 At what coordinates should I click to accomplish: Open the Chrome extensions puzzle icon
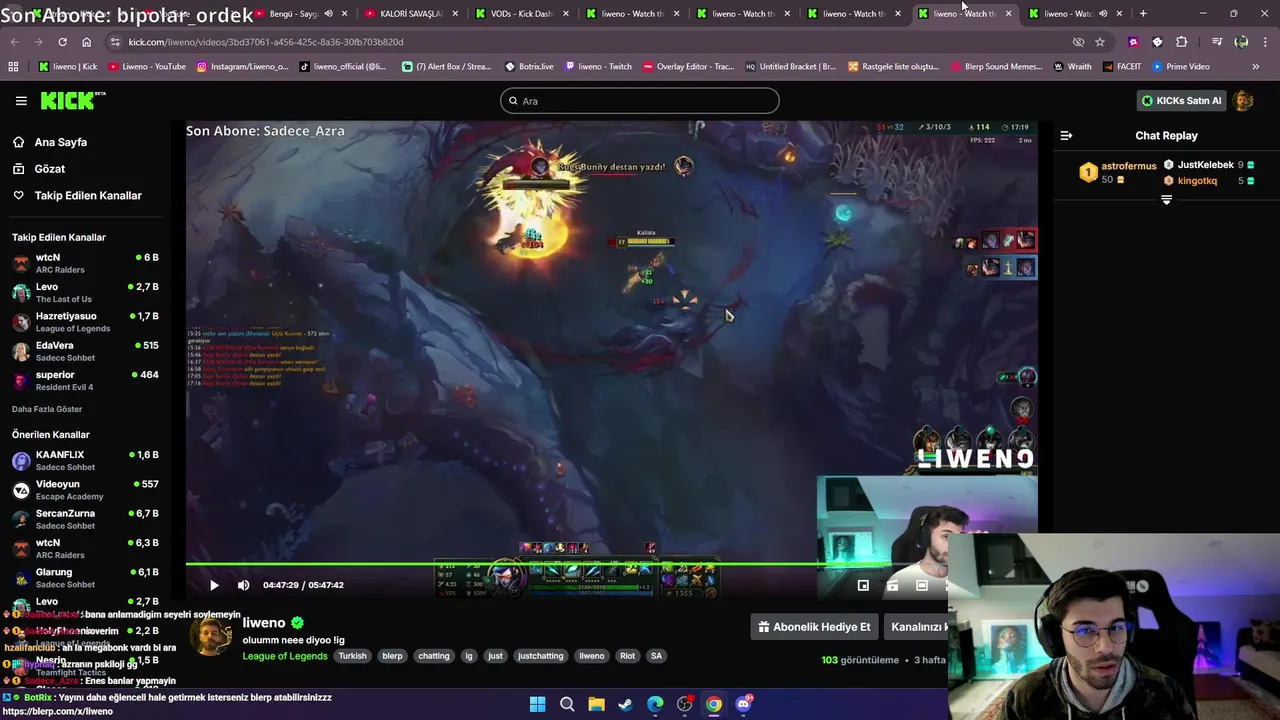pos(1181,42)
